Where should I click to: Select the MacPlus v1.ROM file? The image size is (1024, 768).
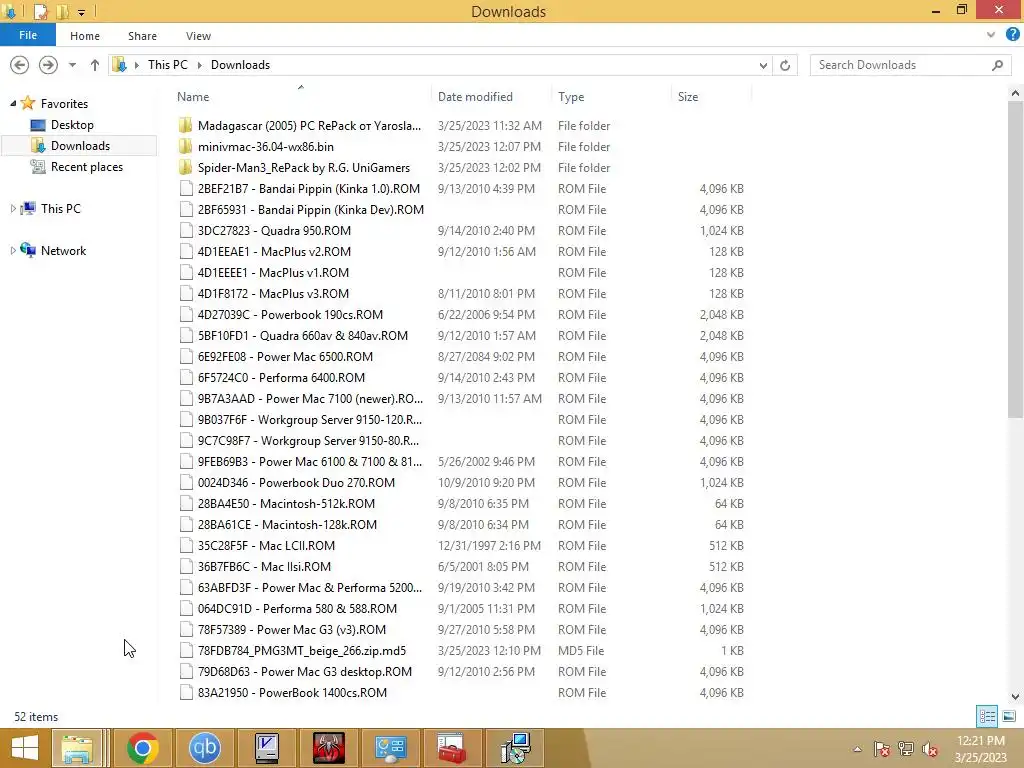[273, 272]
